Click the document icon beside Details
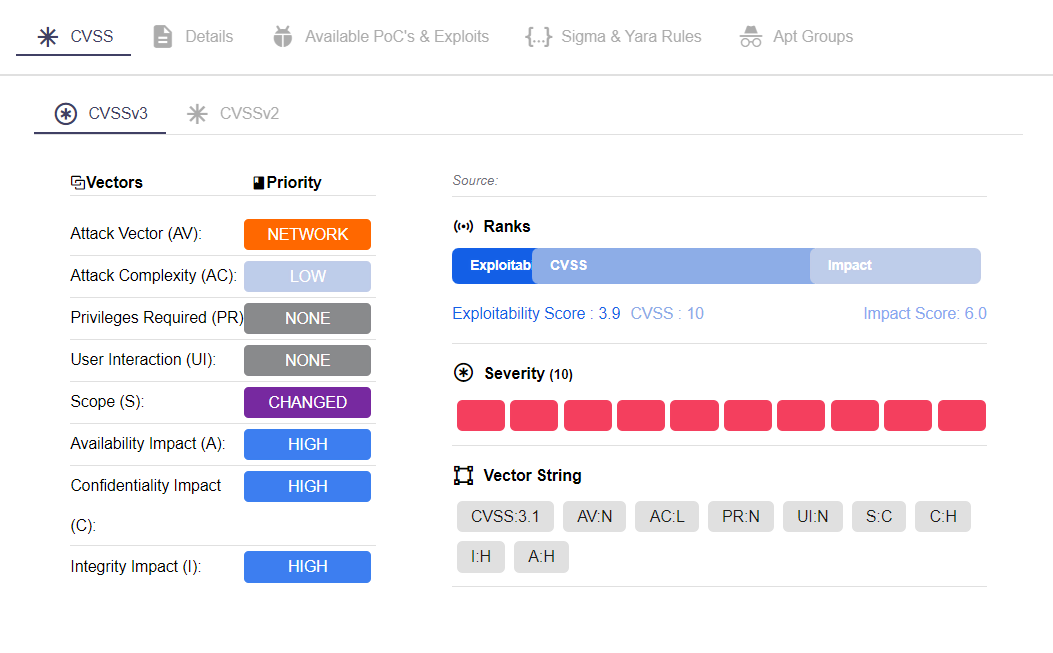The width and height of the screenshot is (1053, 653). point(163,36)
